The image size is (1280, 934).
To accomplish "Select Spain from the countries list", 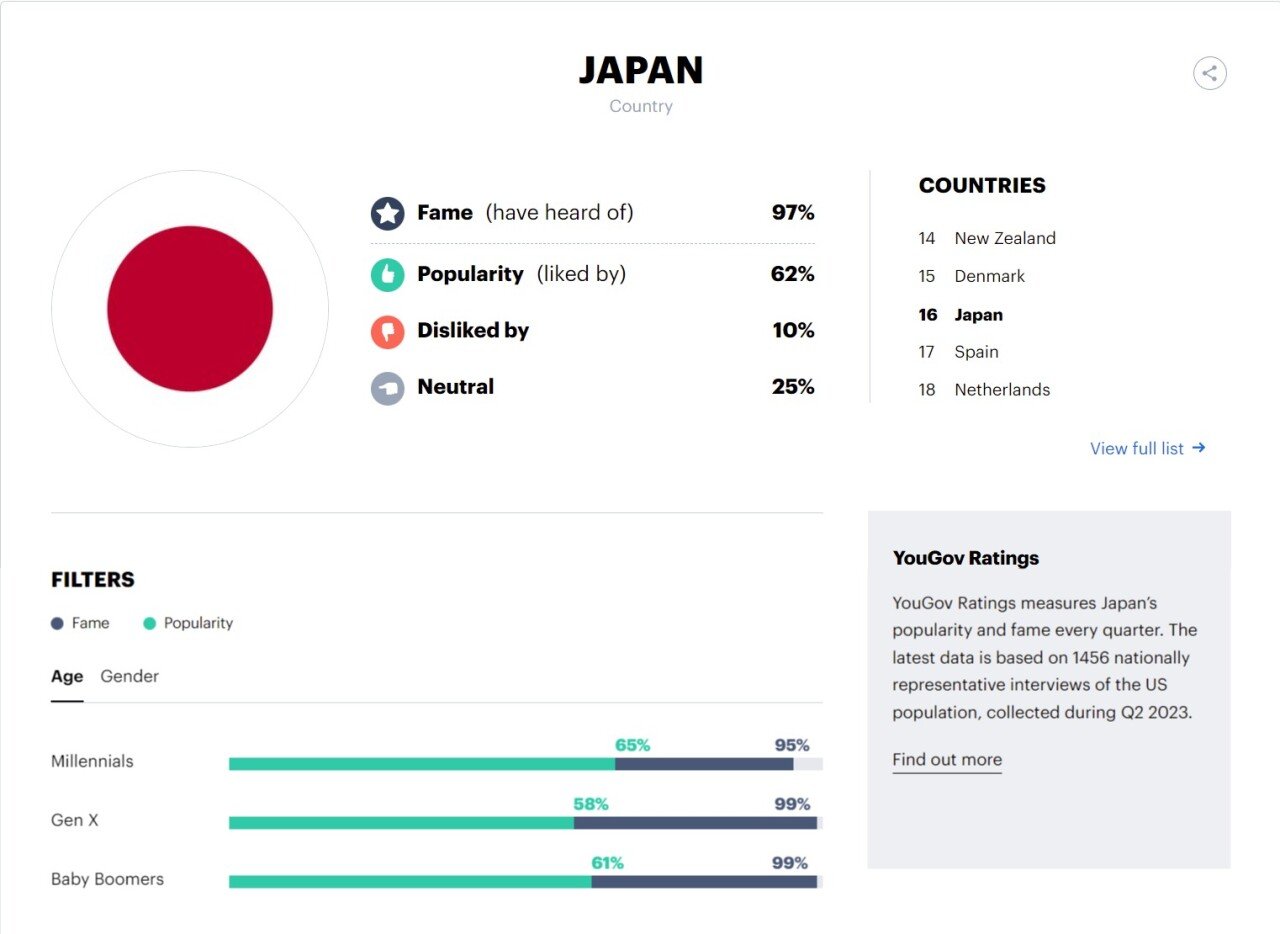I will pyautogui.click(x=976, y=352).
